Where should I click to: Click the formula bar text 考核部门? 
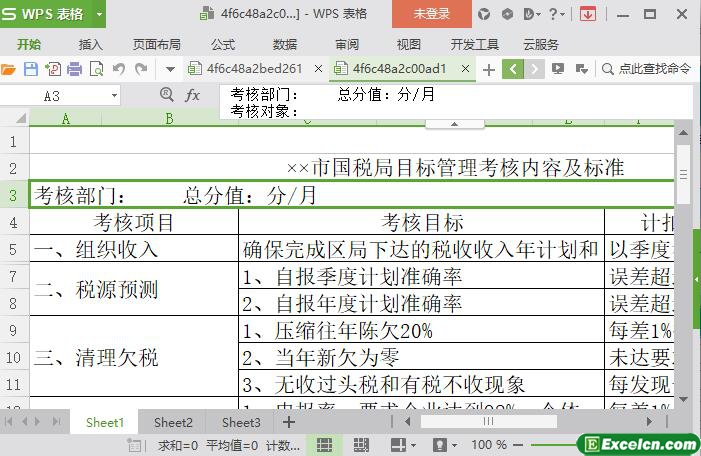[x=264, y=94]
